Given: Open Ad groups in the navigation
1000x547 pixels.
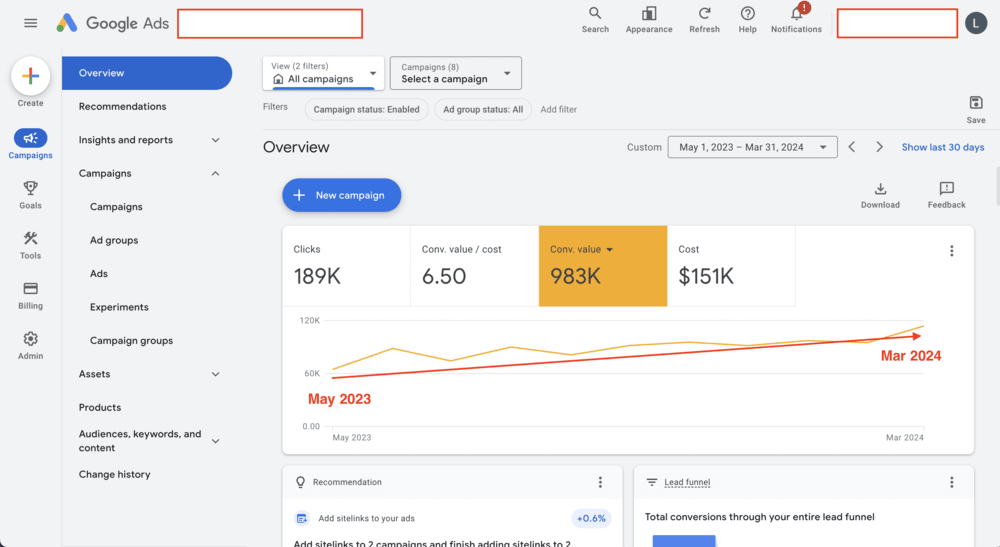Looking at the screenshot, I should [114, 240].
